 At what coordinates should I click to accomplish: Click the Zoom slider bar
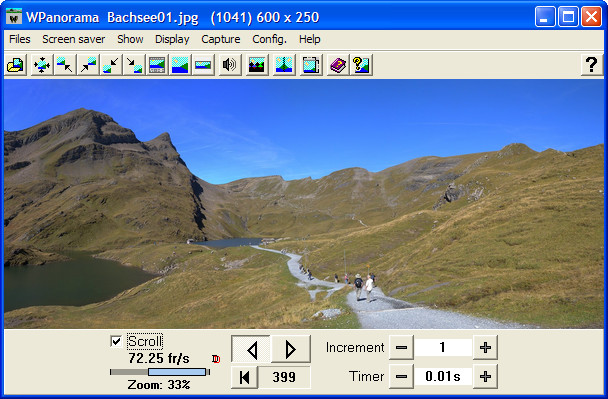pyautogui.click(x=160, y=372)
